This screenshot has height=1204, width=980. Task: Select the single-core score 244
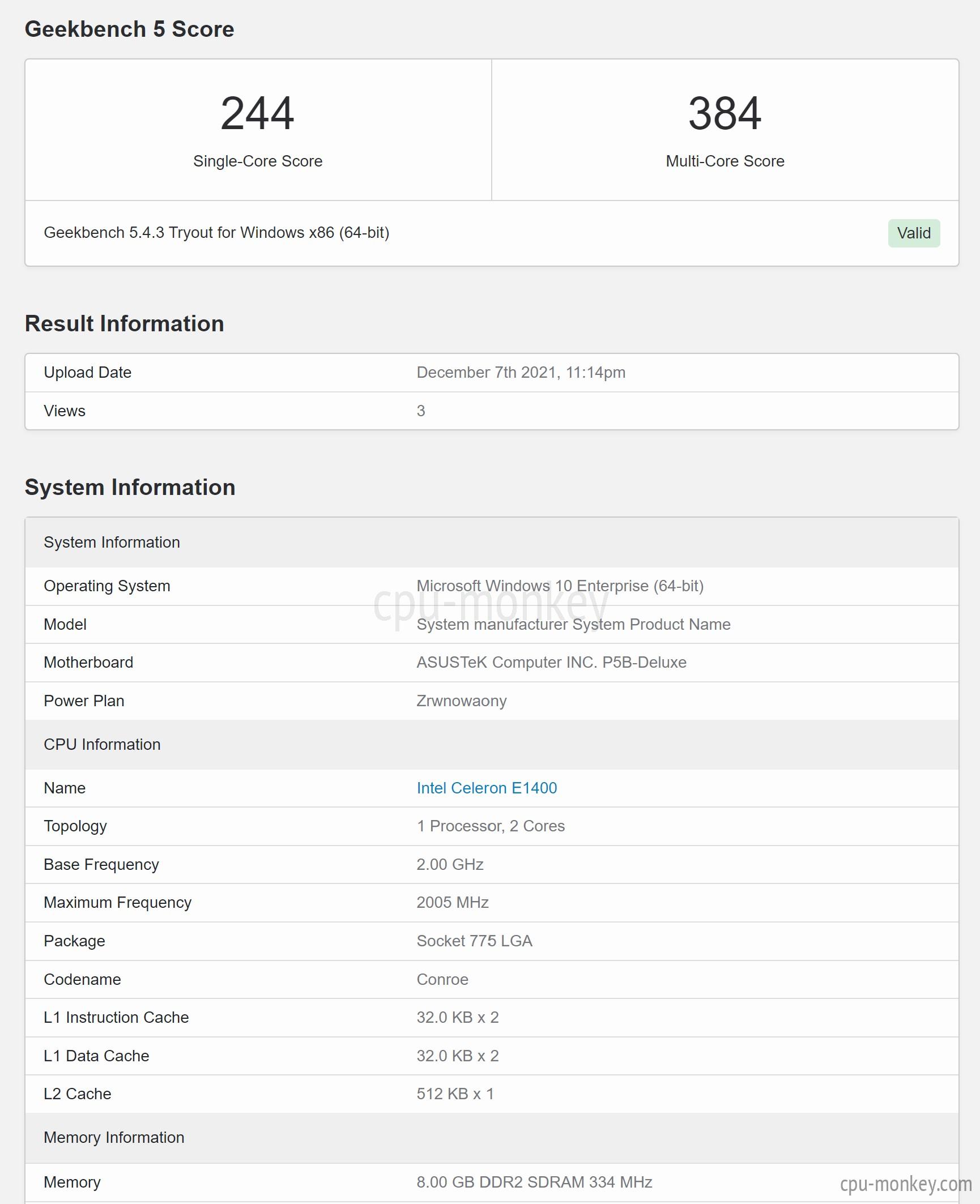point(258,113)
